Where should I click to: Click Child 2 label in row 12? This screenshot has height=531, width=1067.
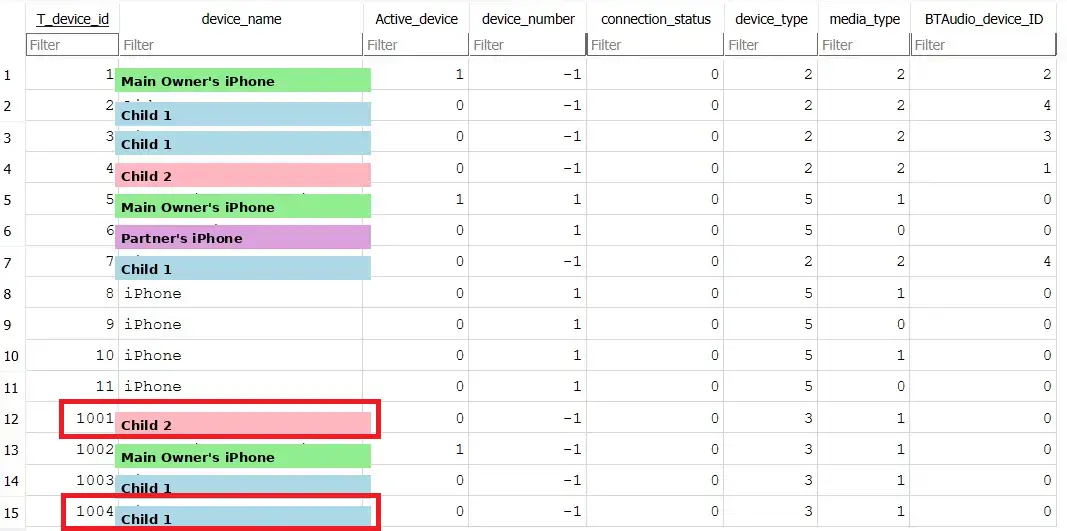243,423
